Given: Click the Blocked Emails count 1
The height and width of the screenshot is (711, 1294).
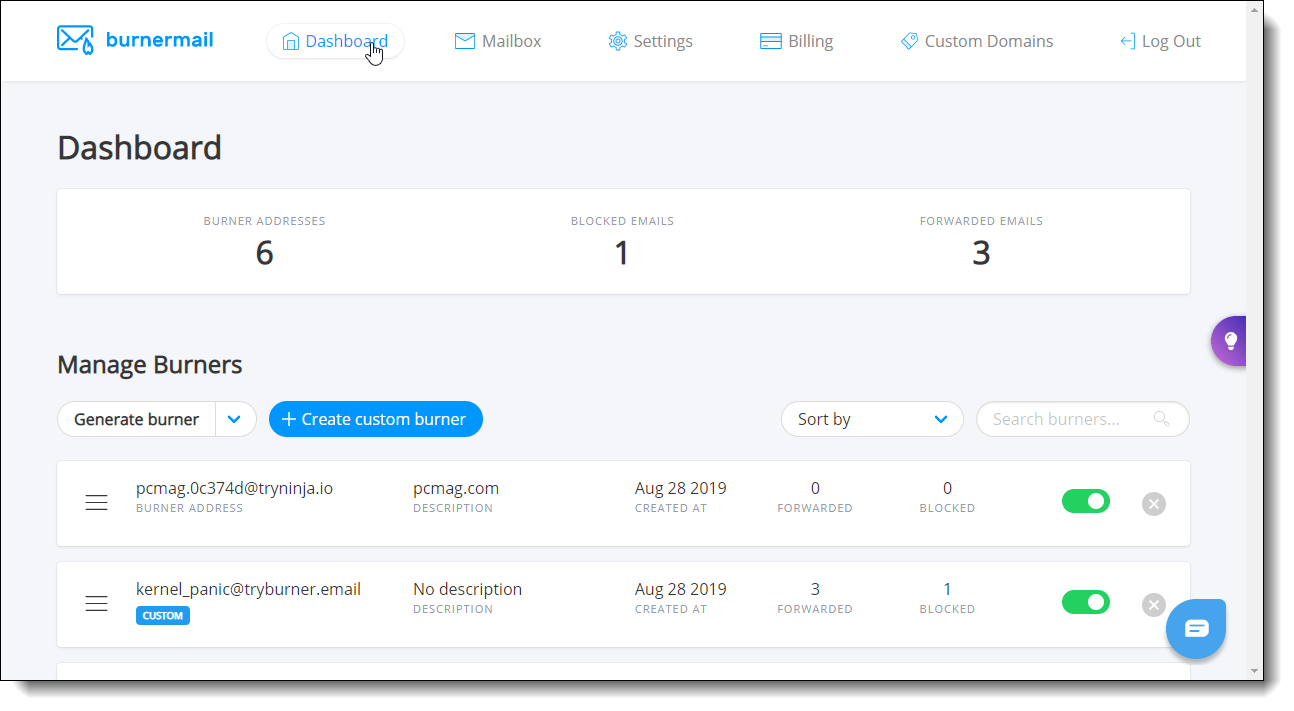Looking at the screenshot, I should 622,253.
